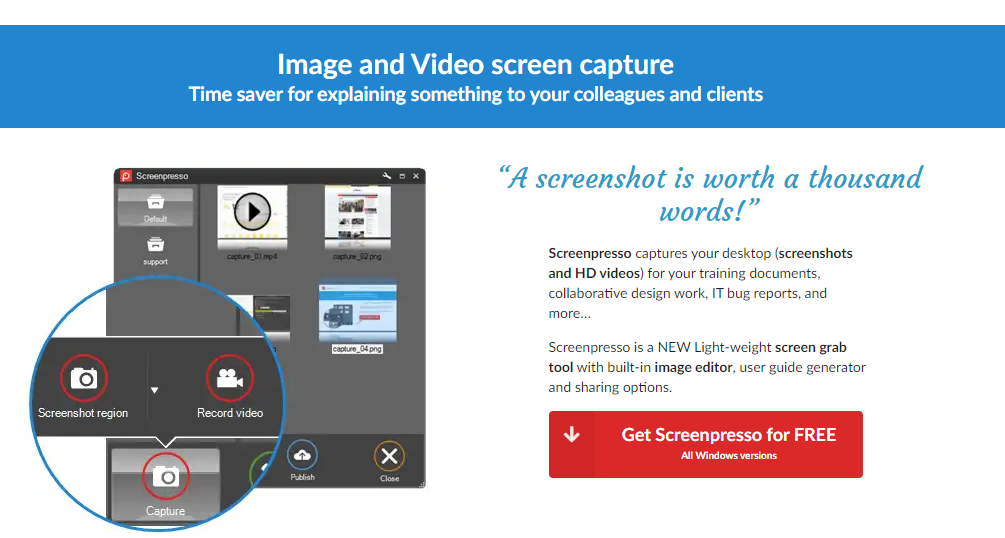The width and height of the screenshot is (1005, 538).
Task: Click the 'Image and Video screen capture' heading
Action: (476, 64)
